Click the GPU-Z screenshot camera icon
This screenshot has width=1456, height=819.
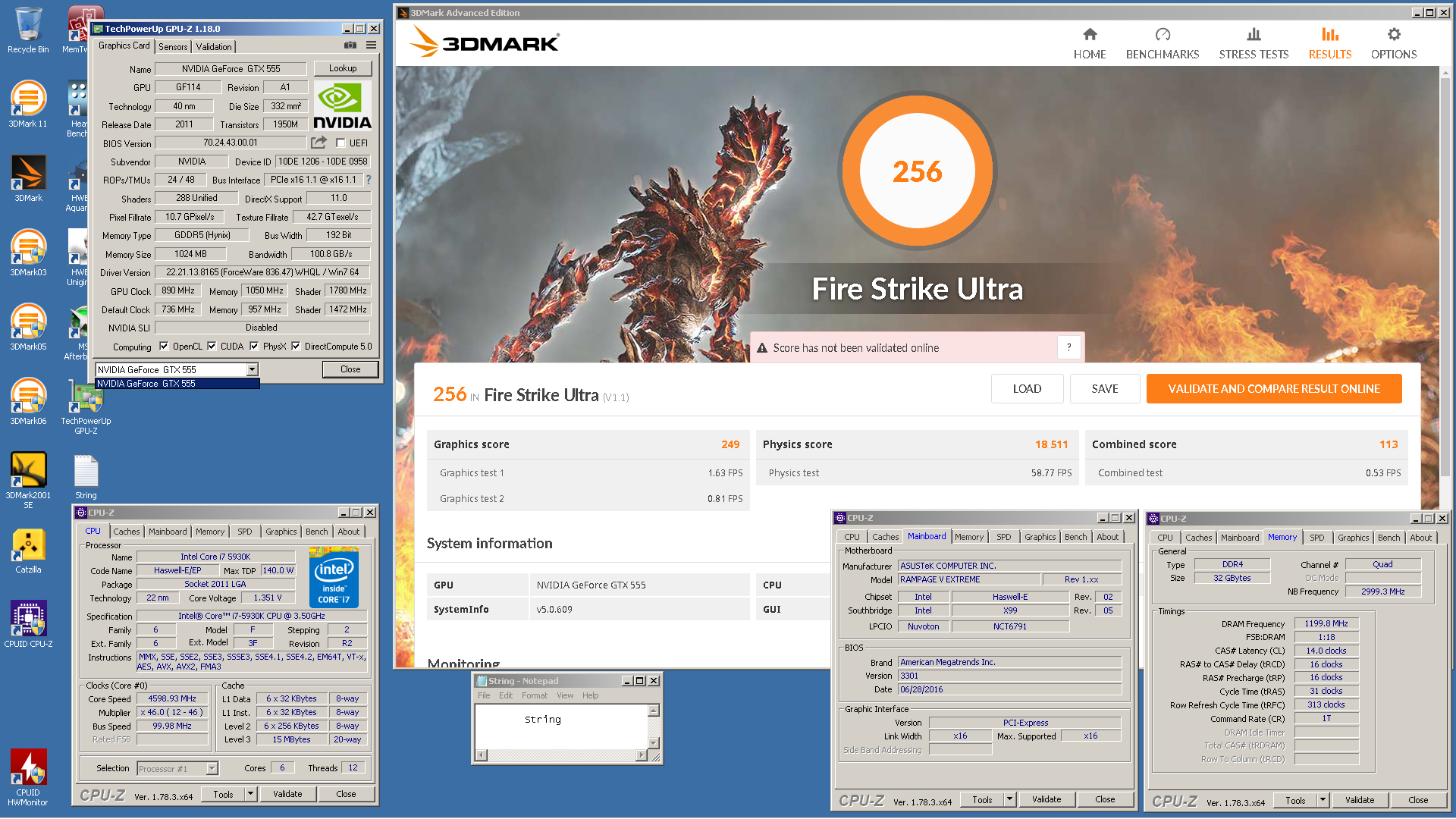pyautogui.click(x=350, y=45)
